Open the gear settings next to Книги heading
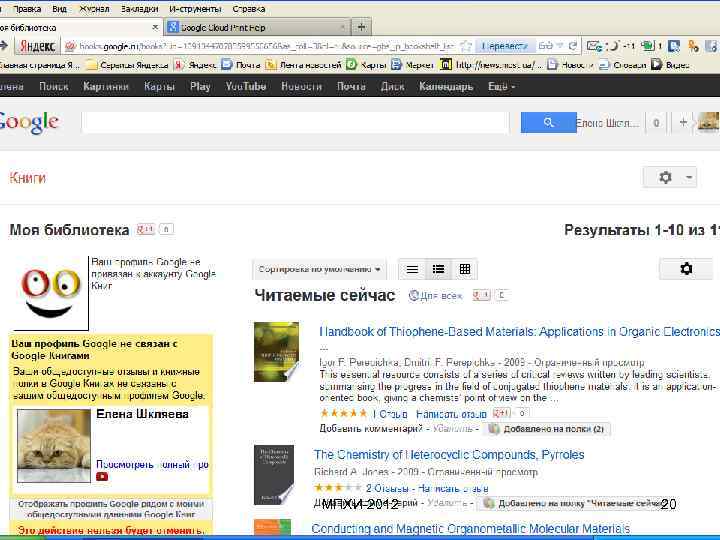720x540 pixels. pyautogui.click(x=664, y=177)
